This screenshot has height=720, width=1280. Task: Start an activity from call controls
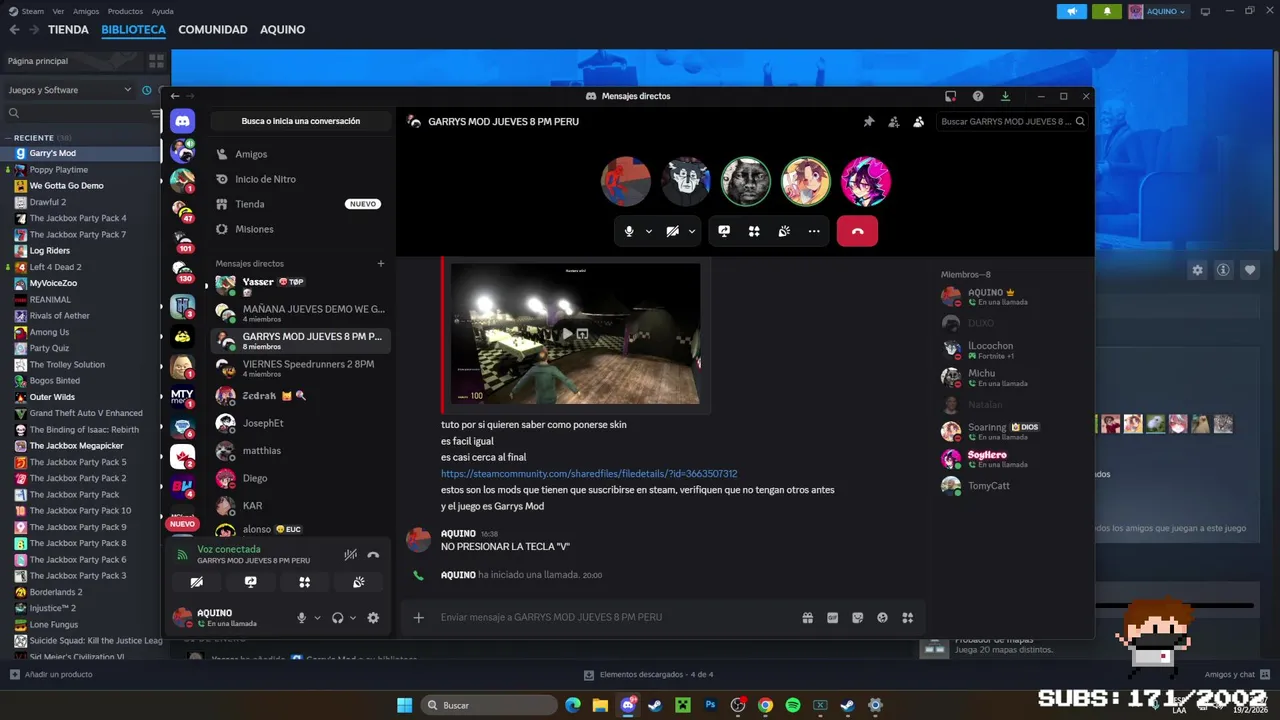coord(754,231)
